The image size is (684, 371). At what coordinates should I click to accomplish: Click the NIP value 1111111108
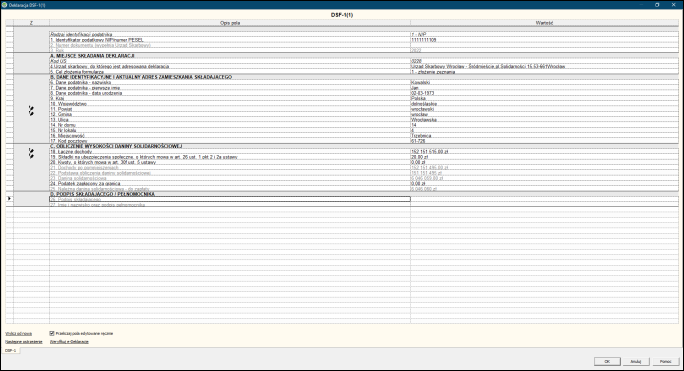[423, 40]
